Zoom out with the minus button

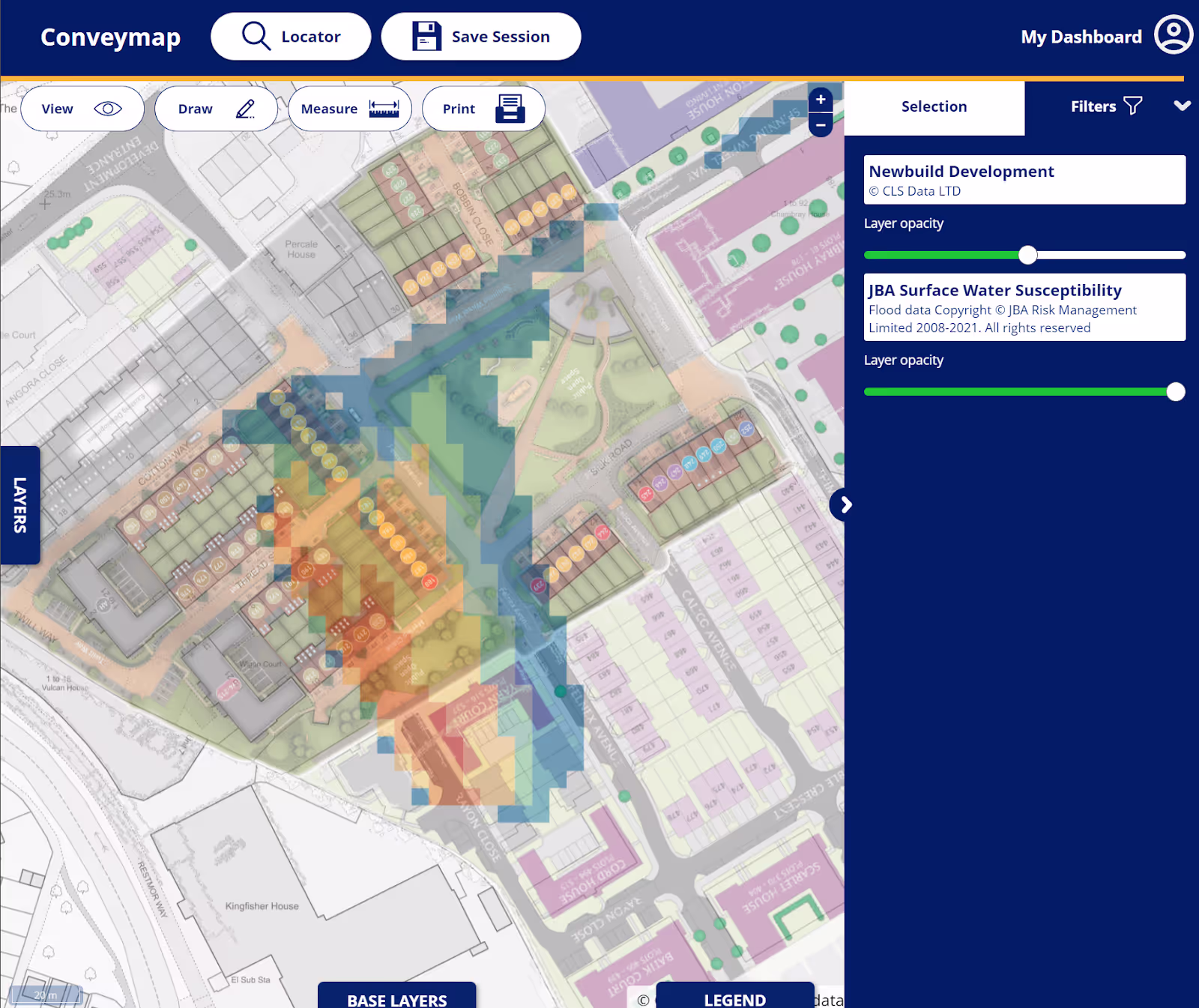click(x=821, y=125)
